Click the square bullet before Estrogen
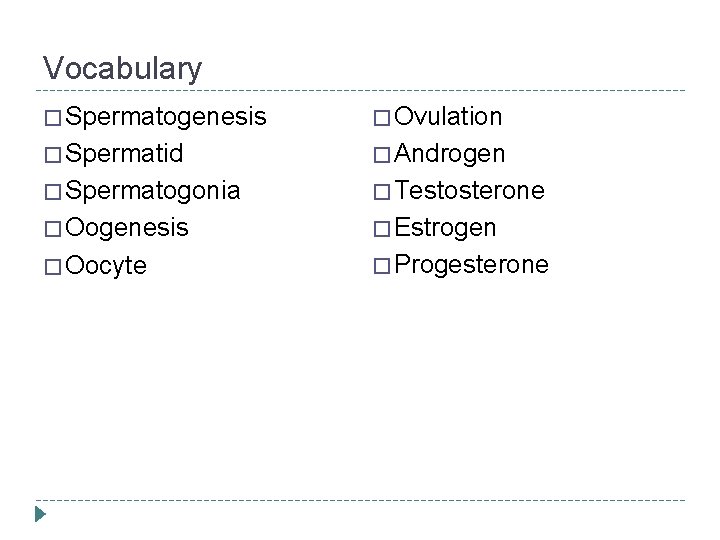This screenshot has width=720, height=540. pos(382,228)
